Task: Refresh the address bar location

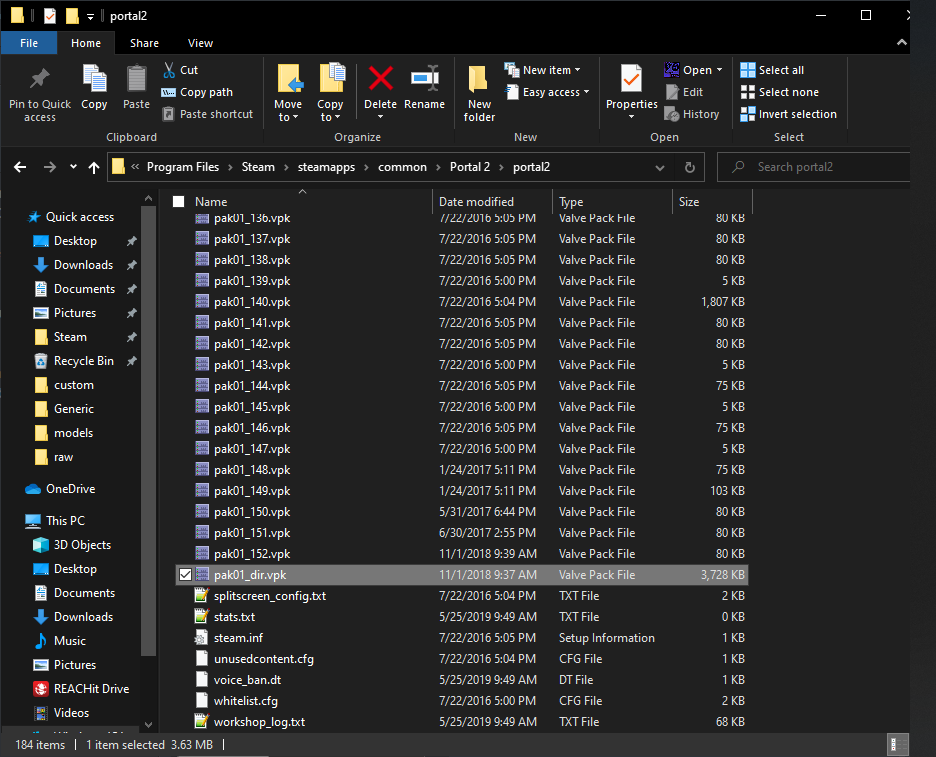Action: click(x=689, y=167)
